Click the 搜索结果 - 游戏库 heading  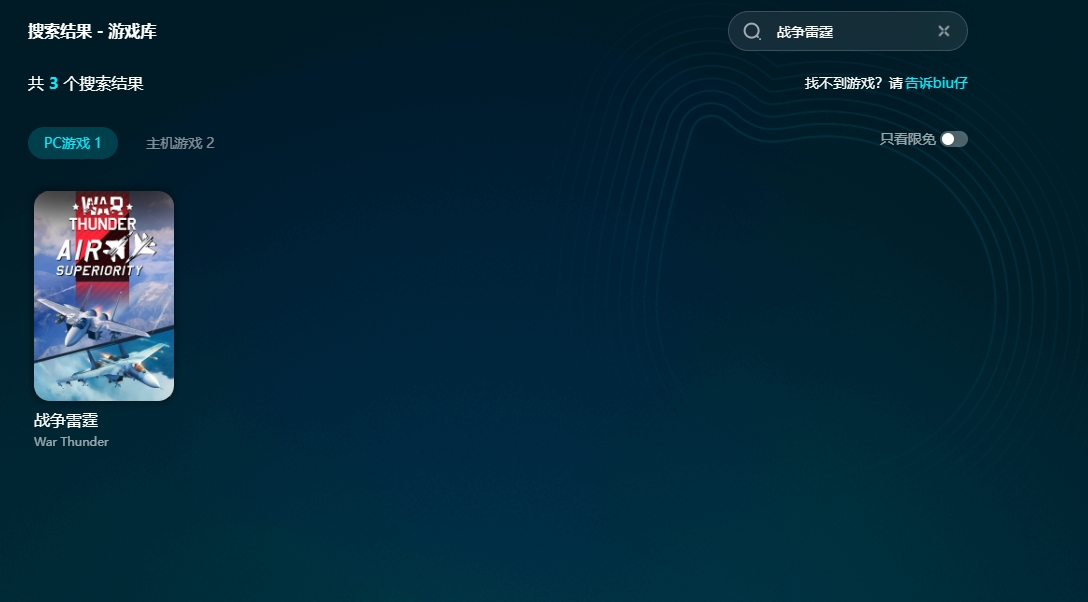[x=92, y=31]
